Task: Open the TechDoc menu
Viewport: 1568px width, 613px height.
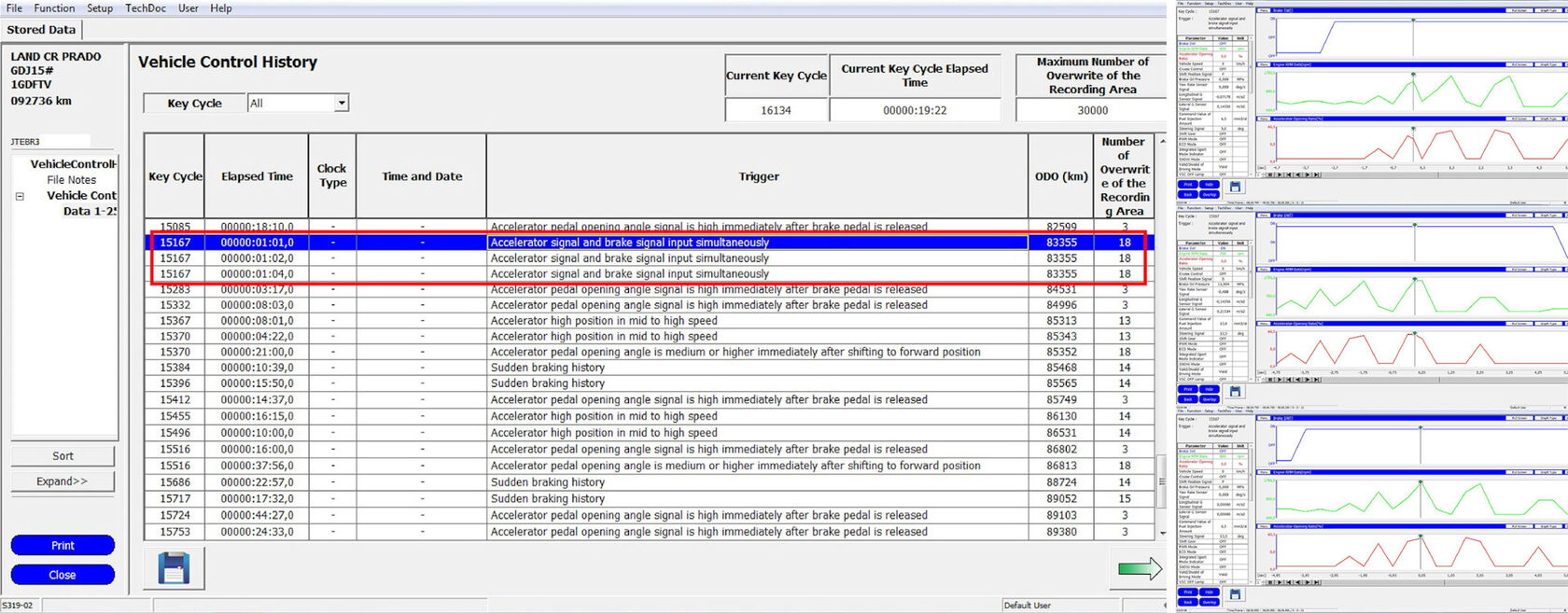Action: 146,7
